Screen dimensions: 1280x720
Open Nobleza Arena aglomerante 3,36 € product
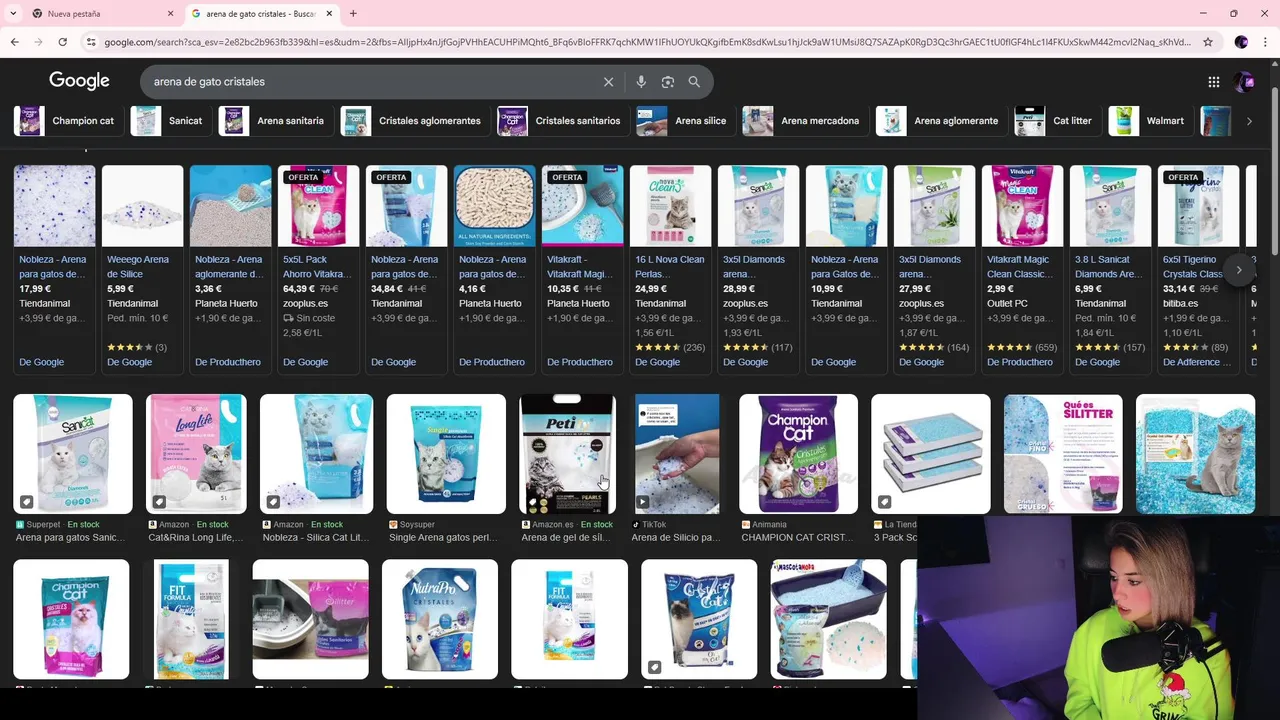[x=230, y=270]
